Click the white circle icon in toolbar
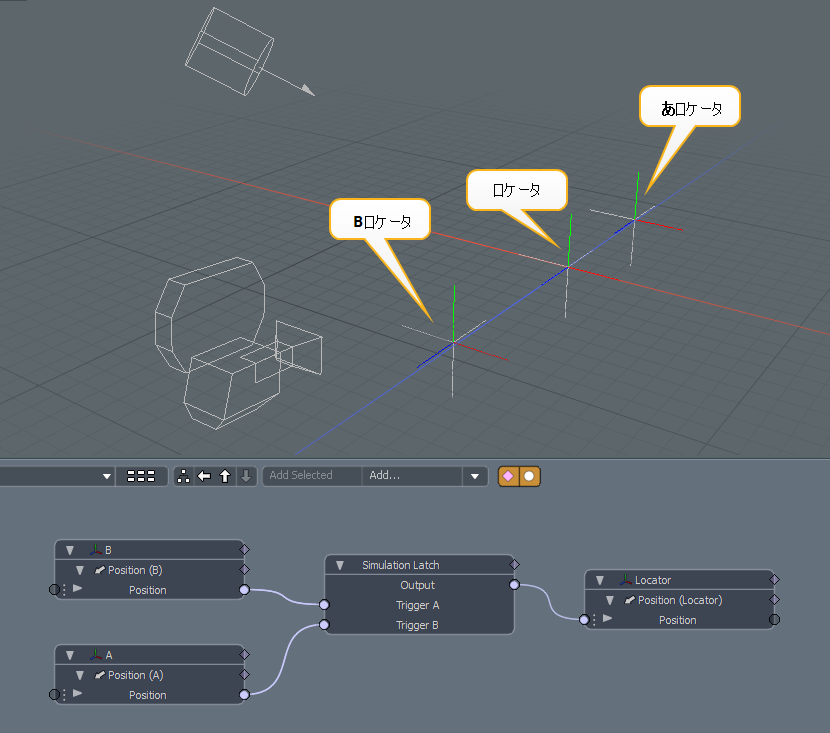 click(x=529, y=476)
